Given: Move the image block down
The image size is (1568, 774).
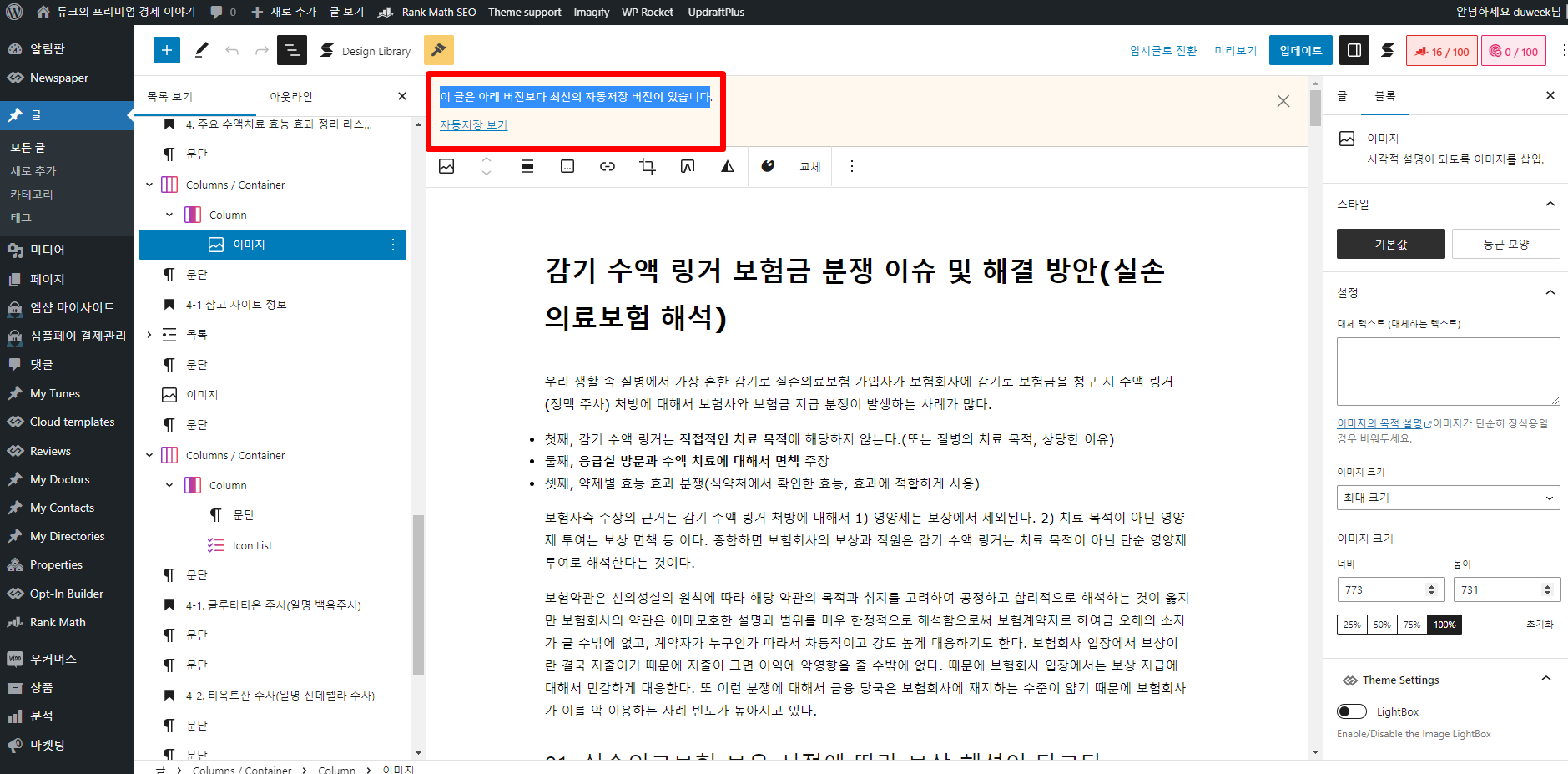Looking at the screenshot, I should click(487, 173).
